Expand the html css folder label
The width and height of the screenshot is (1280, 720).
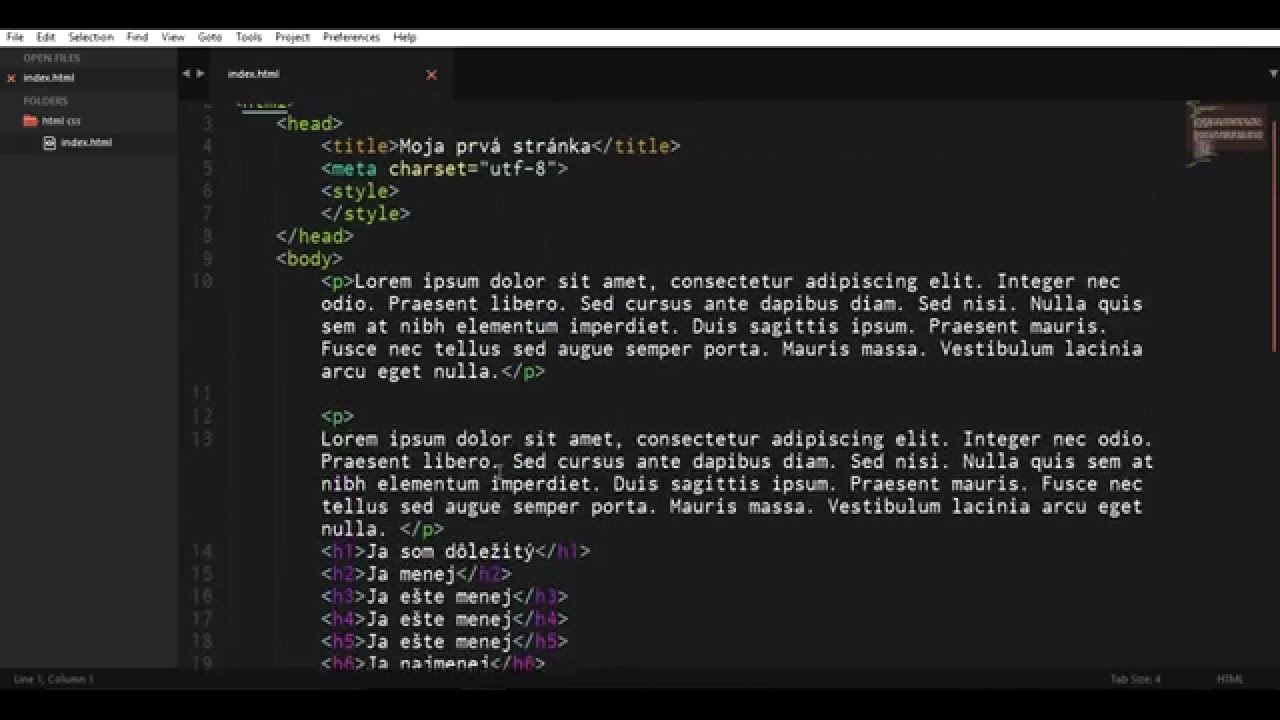[61, 121]
